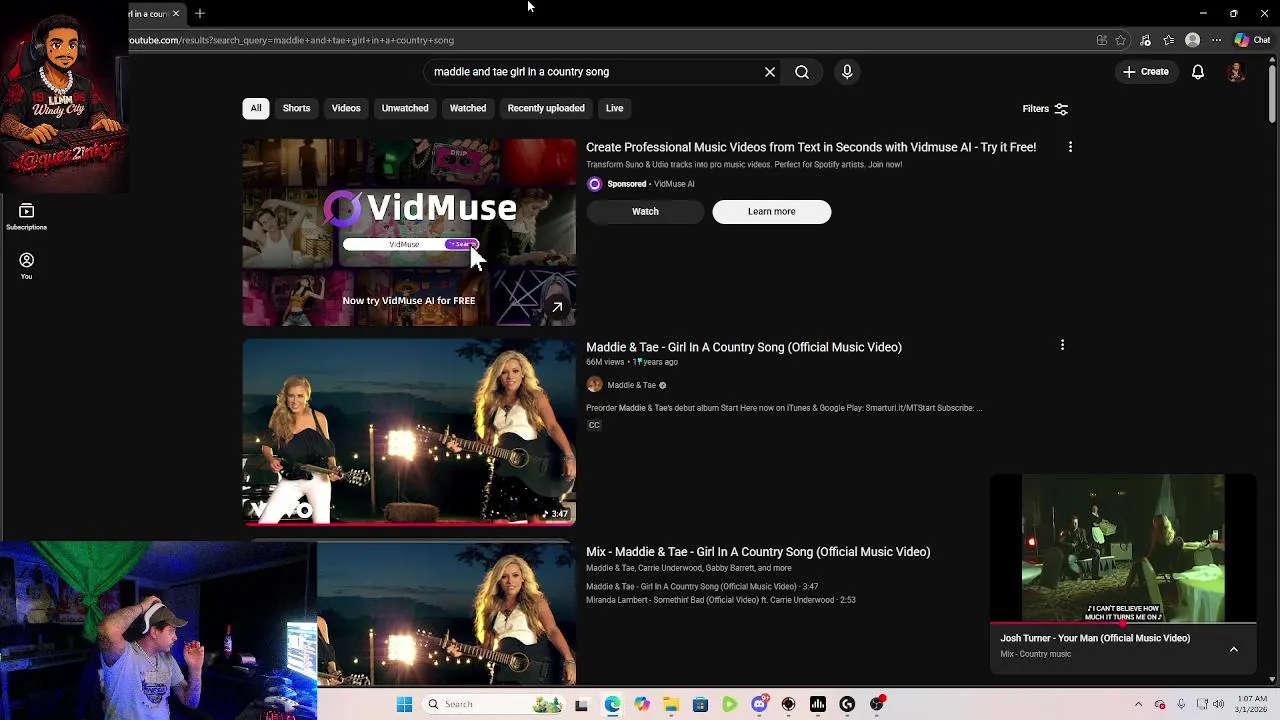Open the Windows Start menu

(404, 704)
